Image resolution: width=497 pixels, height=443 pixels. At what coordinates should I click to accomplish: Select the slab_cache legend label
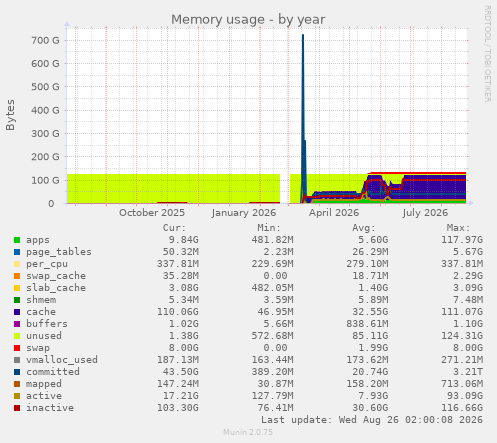(x=56, y=288)
